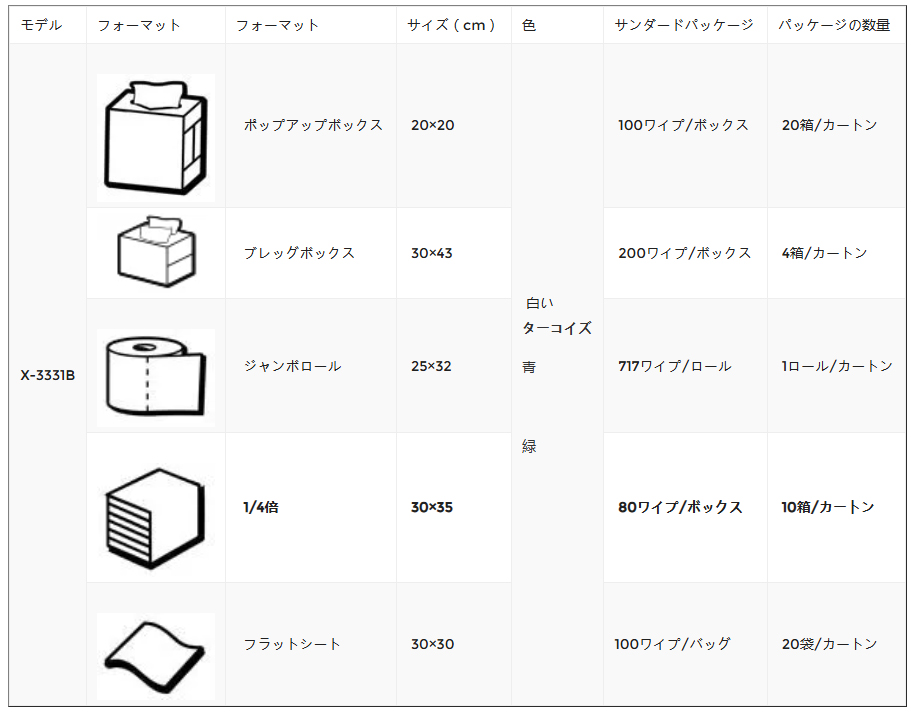Image resolution: width=911 pixels, height=715 pixels.
Task: Click the ターコイズ color text
Action: 557,328
